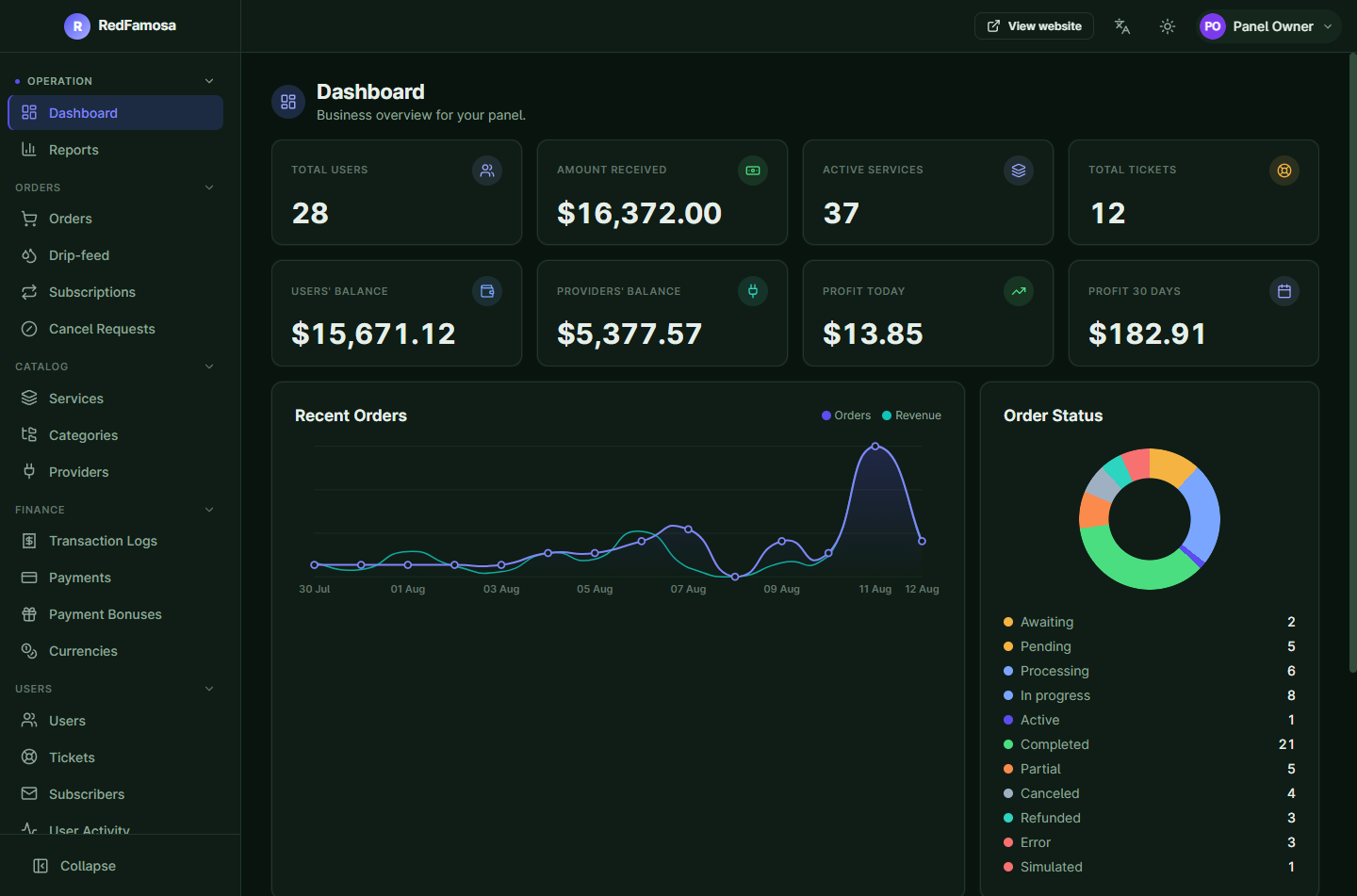Click the Cancel Requests check-circle icon
The height and width of the screenshot is (896, 1357).
29,329
